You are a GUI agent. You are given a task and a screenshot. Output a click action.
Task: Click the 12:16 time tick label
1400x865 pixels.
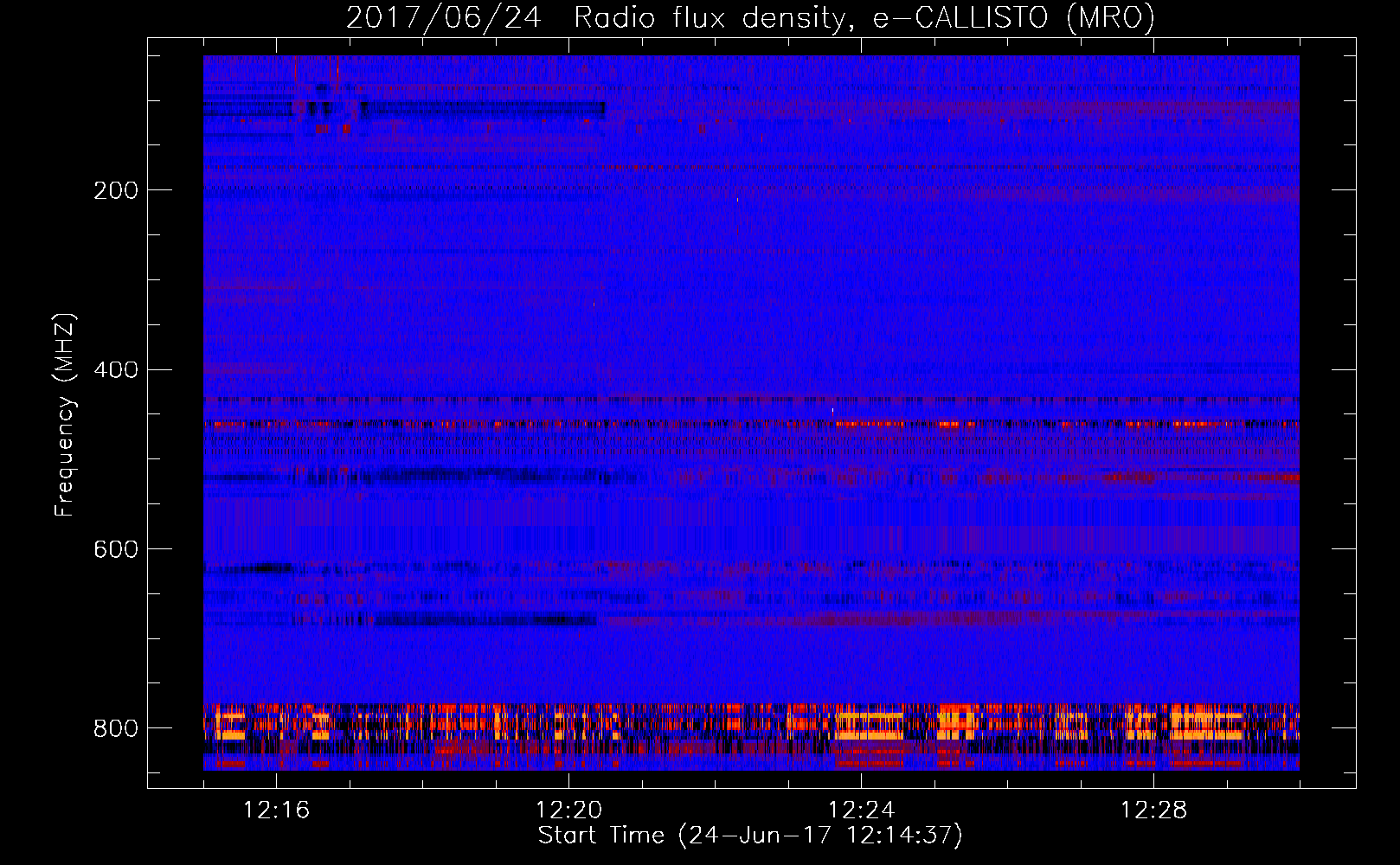277,811
